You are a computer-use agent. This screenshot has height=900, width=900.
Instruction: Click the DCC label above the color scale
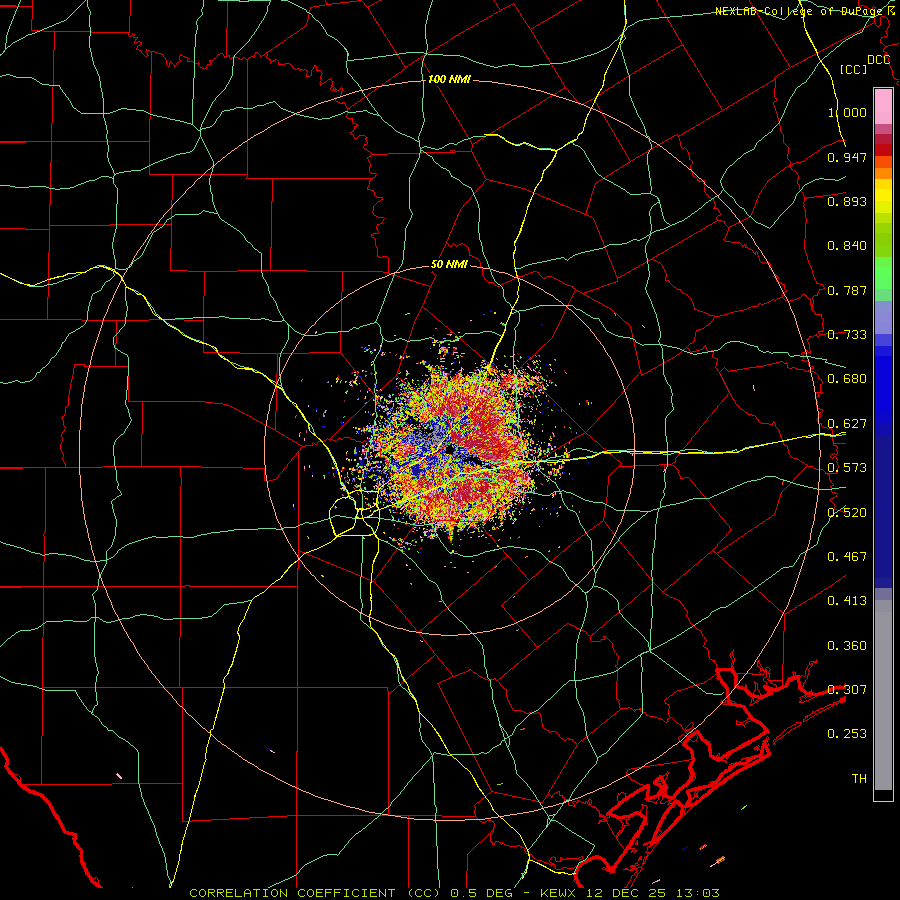coord(878,60)
